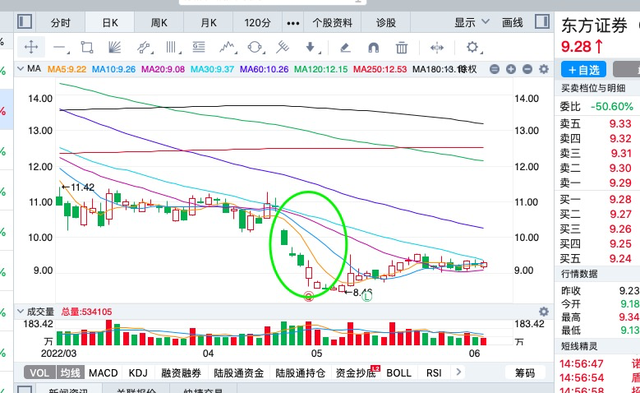This screenshot has width=640, height=393.
Task: Select the RSI indicator
Action: [433, 373]
